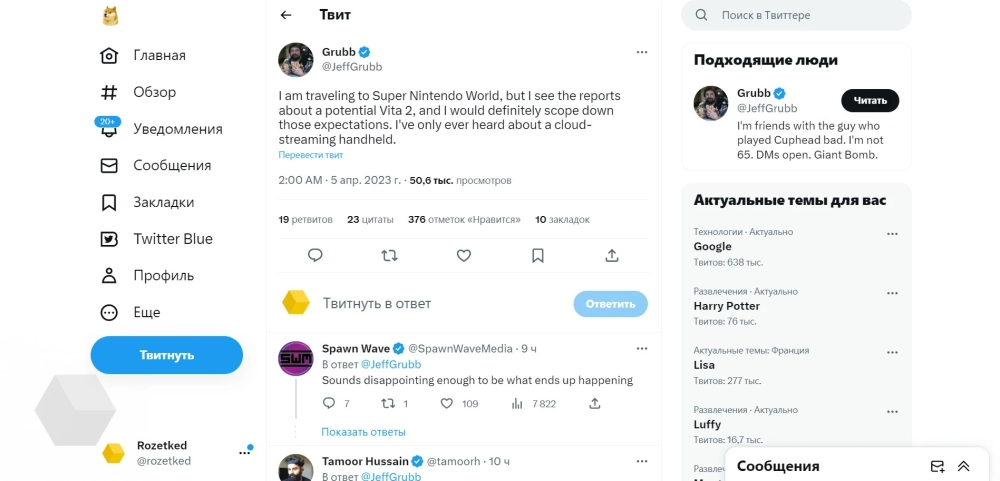Reply to Grubb's main tweet via comment icon
The width and height of the screenshot is (1000, 481).
[x=315, y=256]
